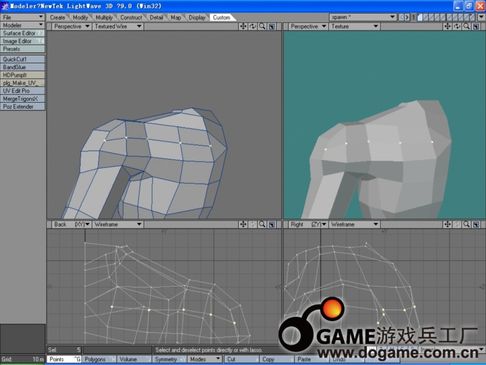Click the Sel 5 selection count field
Viewport: 486px width, 365px height.
(x=64, y=350)
